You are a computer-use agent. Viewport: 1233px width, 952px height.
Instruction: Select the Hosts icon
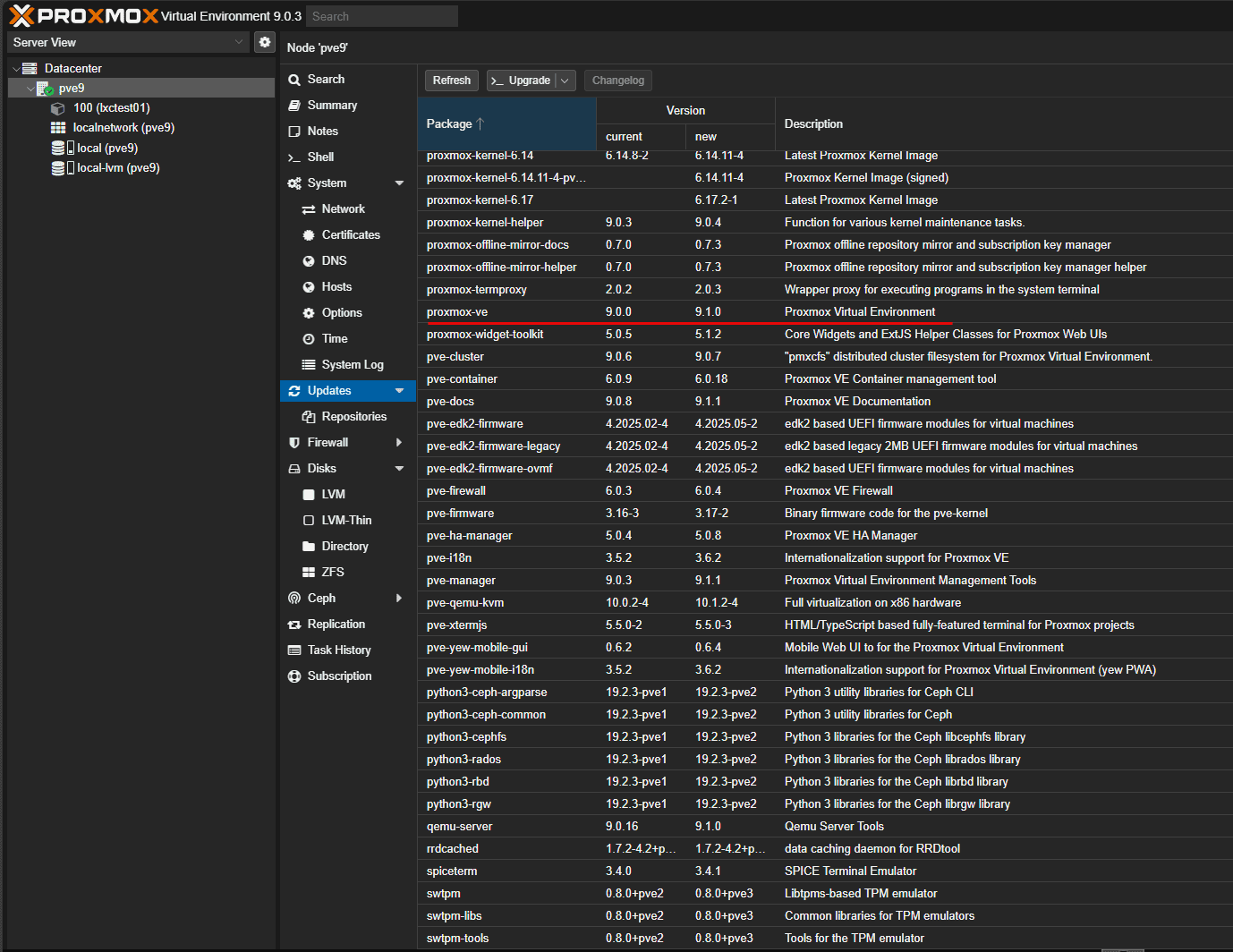[309, 286]
